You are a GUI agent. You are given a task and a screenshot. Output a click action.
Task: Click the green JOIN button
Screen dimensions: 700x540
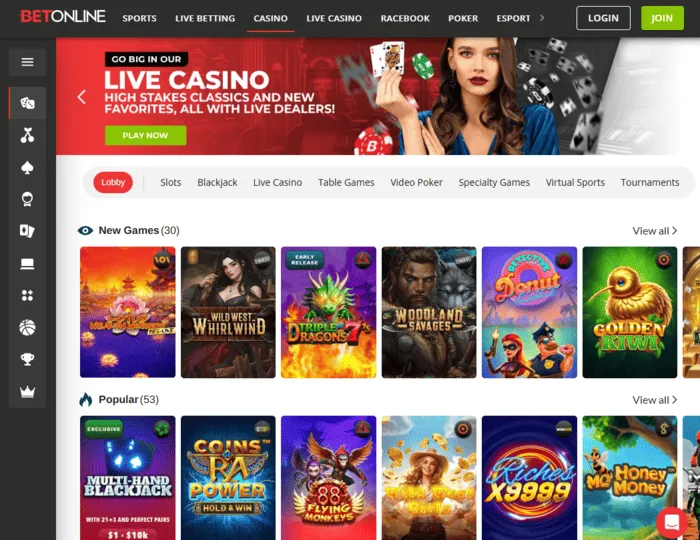662,18
